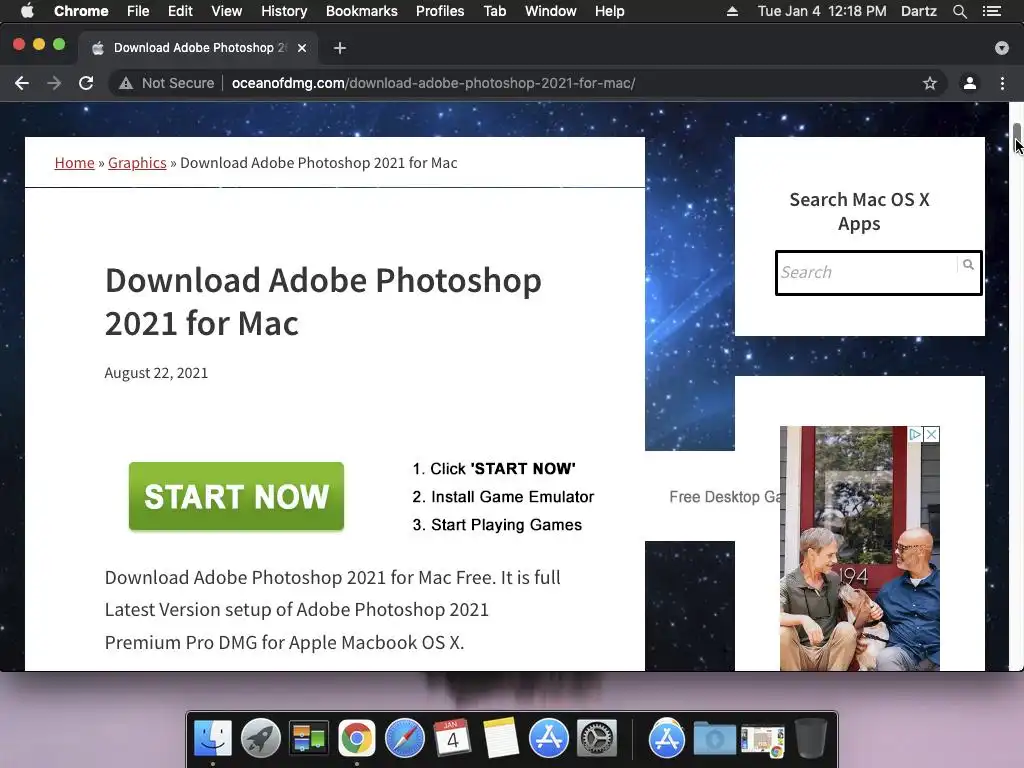Open Spotlight search in menu bar

click(959, 11)
